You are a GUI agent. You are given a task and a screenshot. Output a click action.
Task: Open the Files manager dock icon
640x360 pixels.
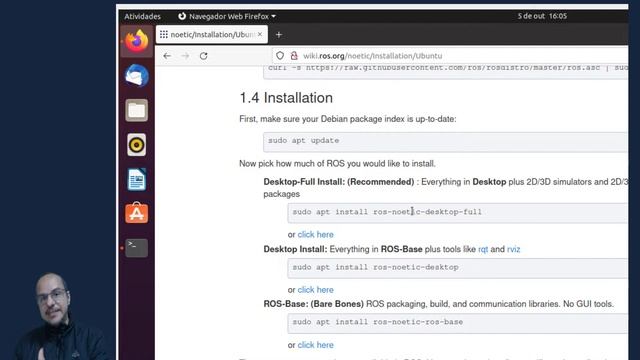pyautogui.click(x=137, y=110)
